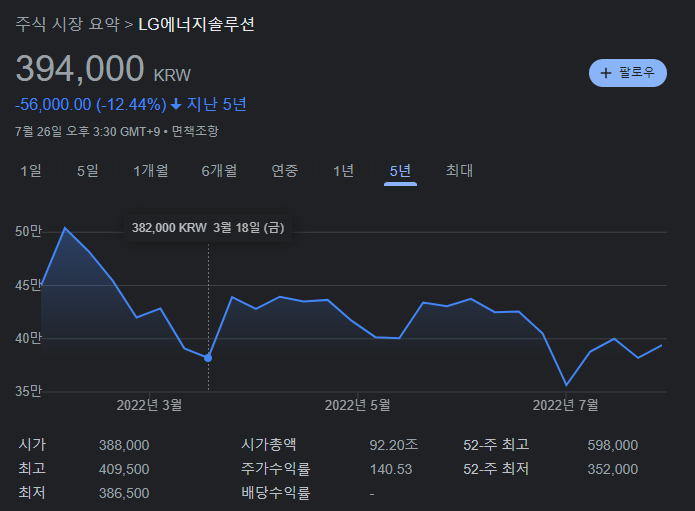This screenshot has height=511, width=695.
Task: Click the LG에너지솔루션 title text
Action: tap(196, 24)
